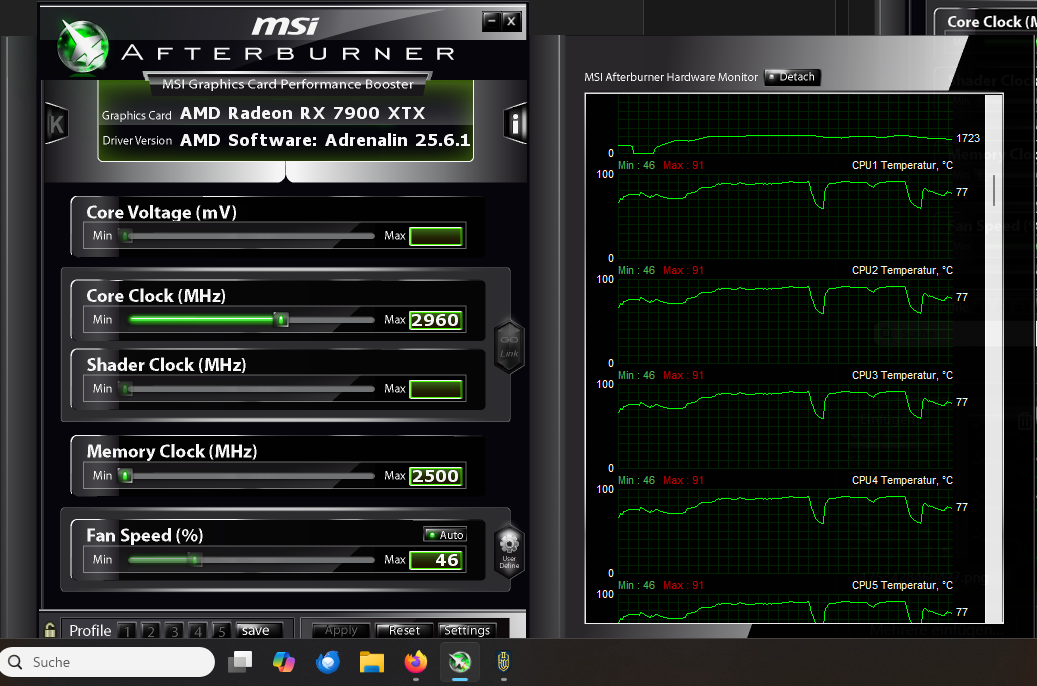Screen dimensions: 1037x686
Task: Adjust the Shader Clock slider handle
Action: point(127,389)
